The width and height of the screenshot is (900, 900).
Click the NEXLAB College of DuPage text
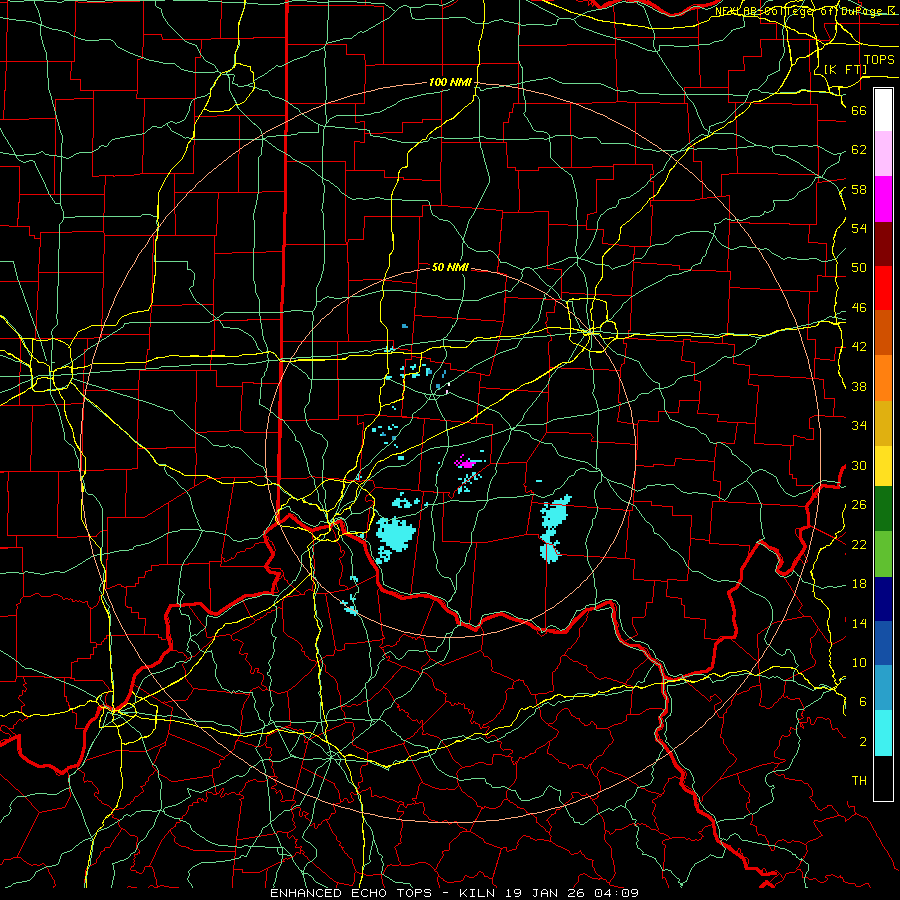[x=805, y=11]
